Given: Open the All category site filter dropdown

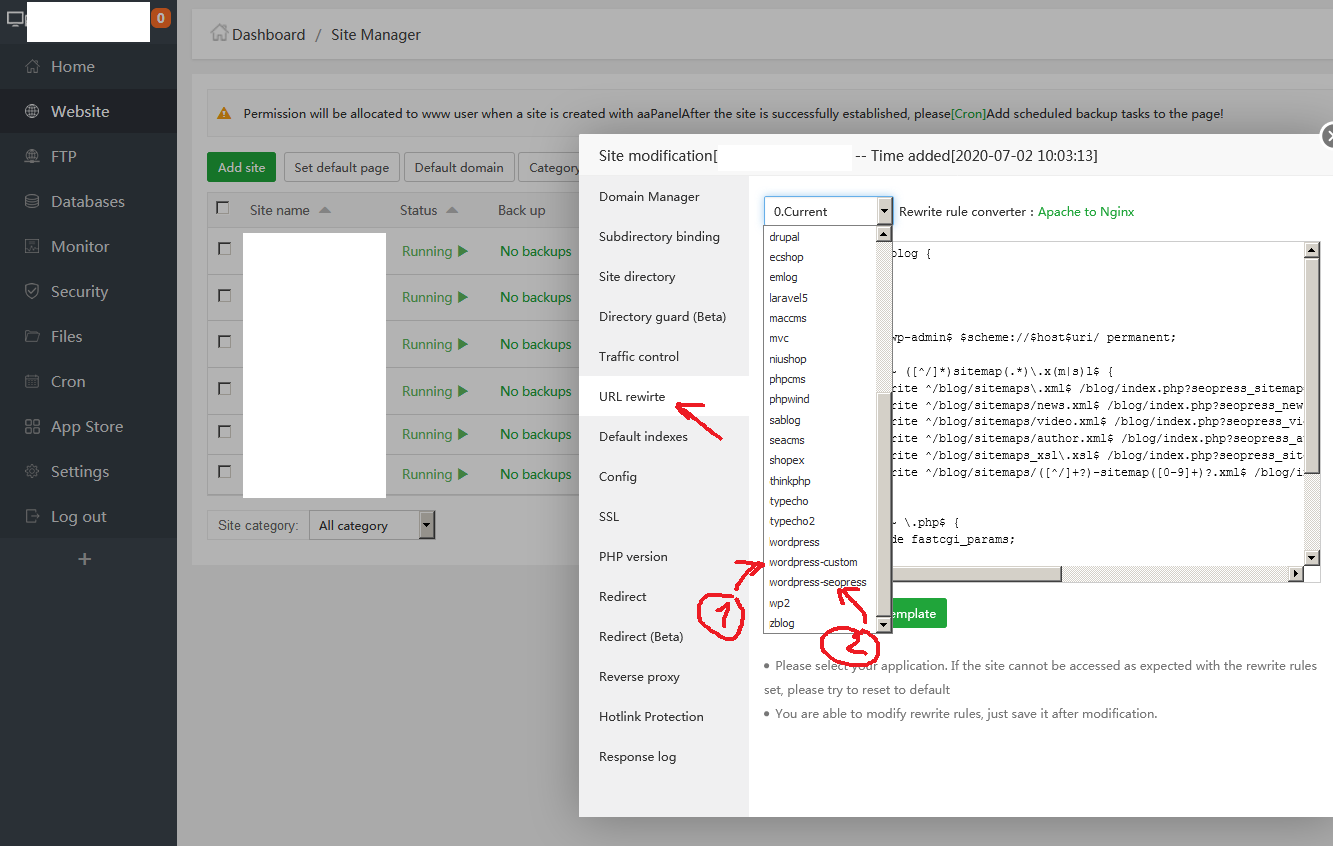Looking at the screenshot, I should click(x=372, y=525).
